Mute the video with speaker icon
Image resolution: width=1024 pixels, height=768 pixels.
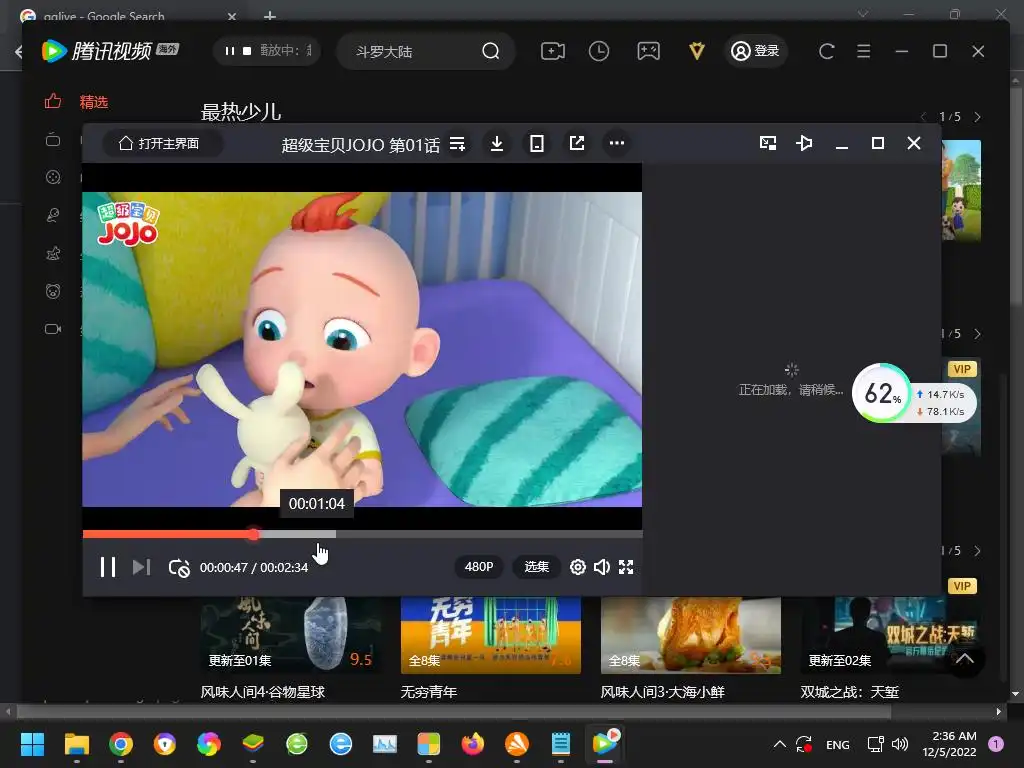[x=601, y=567]
